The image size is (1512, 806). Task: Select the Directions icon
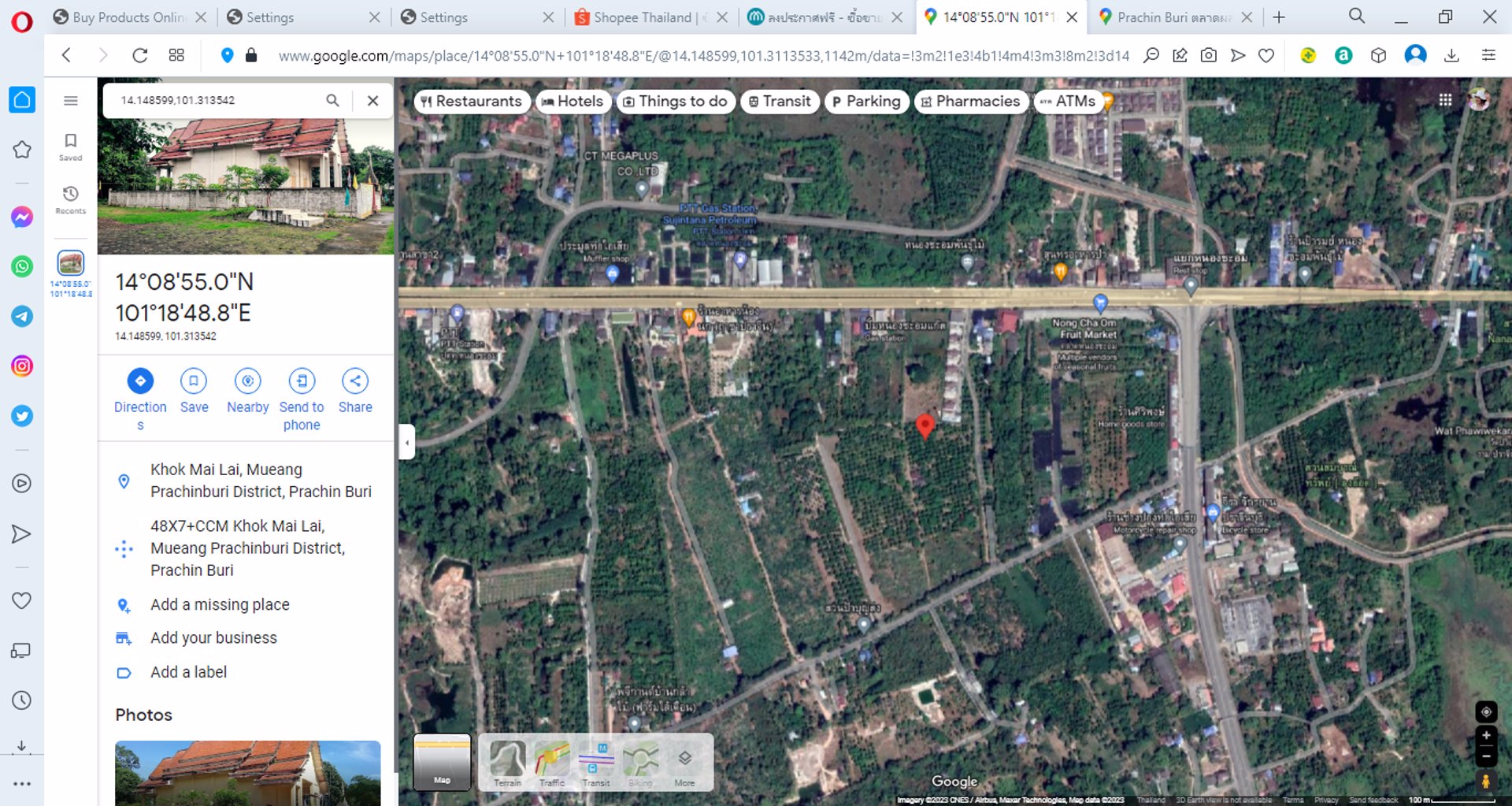pos(140,381)
